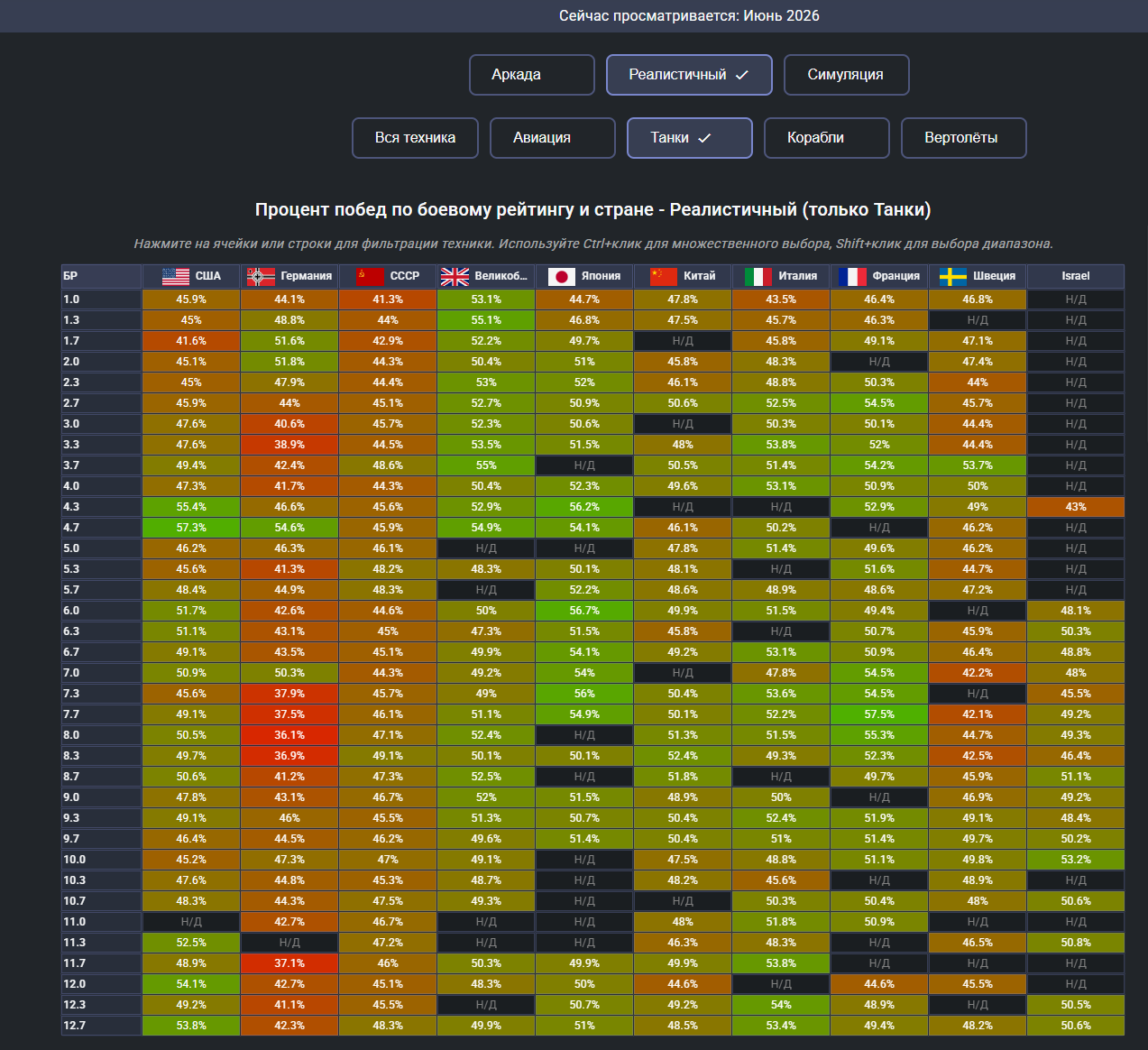Select the Авиация vehicle filter
The height and width of the screenshot is (1050, 1148).
553,138
